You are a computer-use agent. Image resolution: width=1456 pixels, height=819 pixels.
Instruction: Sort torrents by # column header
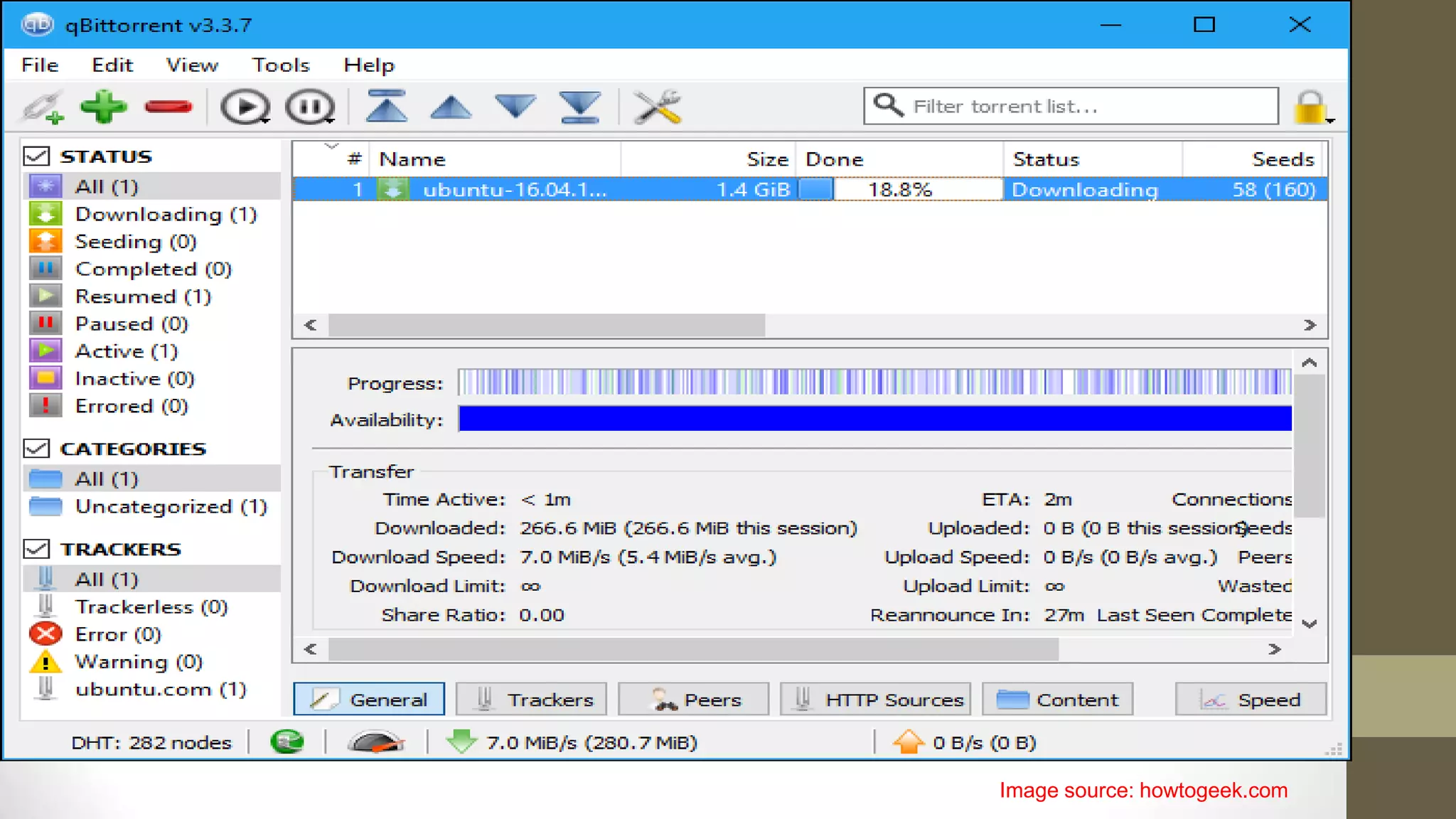pos(332,159)
